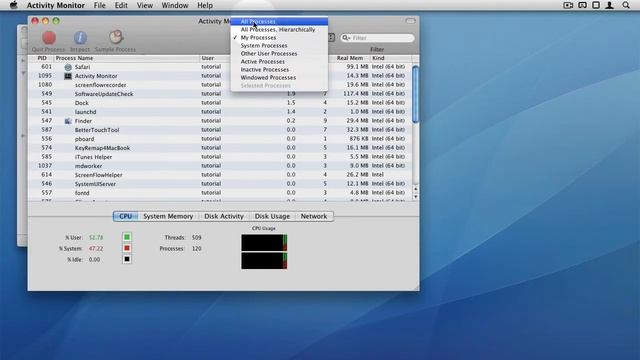Select the pboard process row

[220, 139]
